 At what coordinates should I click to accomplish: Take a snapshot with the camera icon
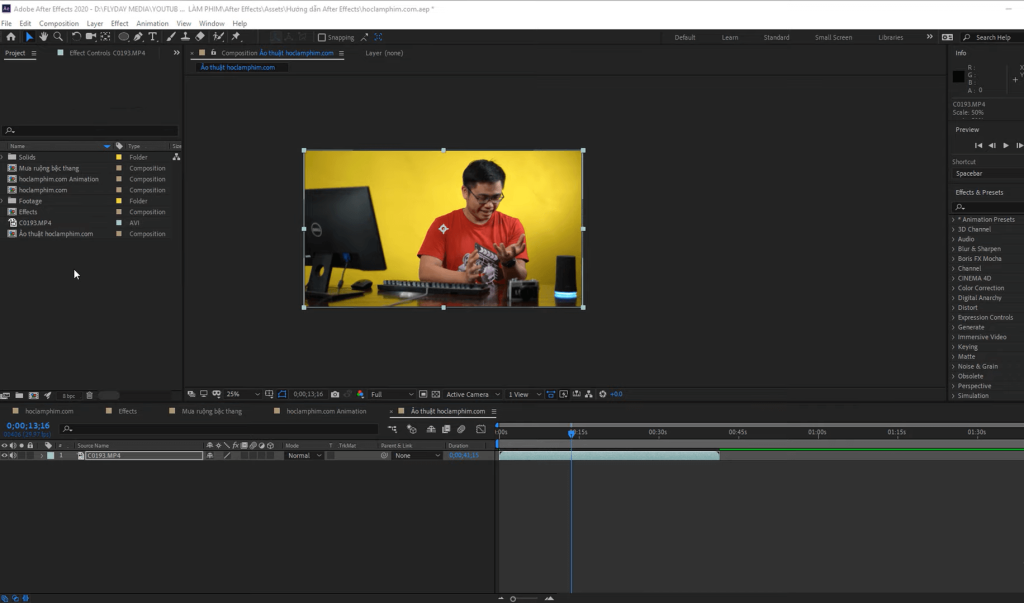click(x=335, y=394)
